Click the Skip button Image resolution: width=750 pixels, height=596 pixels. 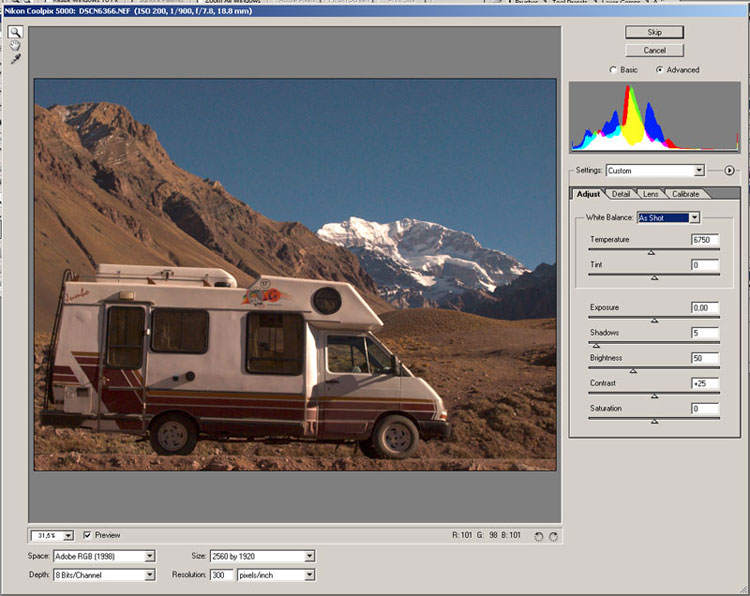pyautogui.click(x=654, y=32)
